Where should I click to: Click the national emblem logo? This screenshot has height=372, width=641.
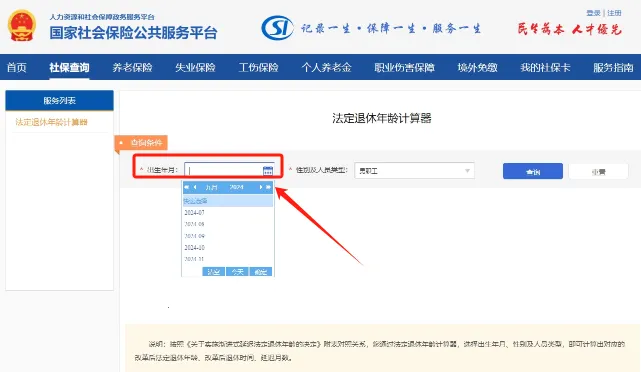tap(22, 25)
